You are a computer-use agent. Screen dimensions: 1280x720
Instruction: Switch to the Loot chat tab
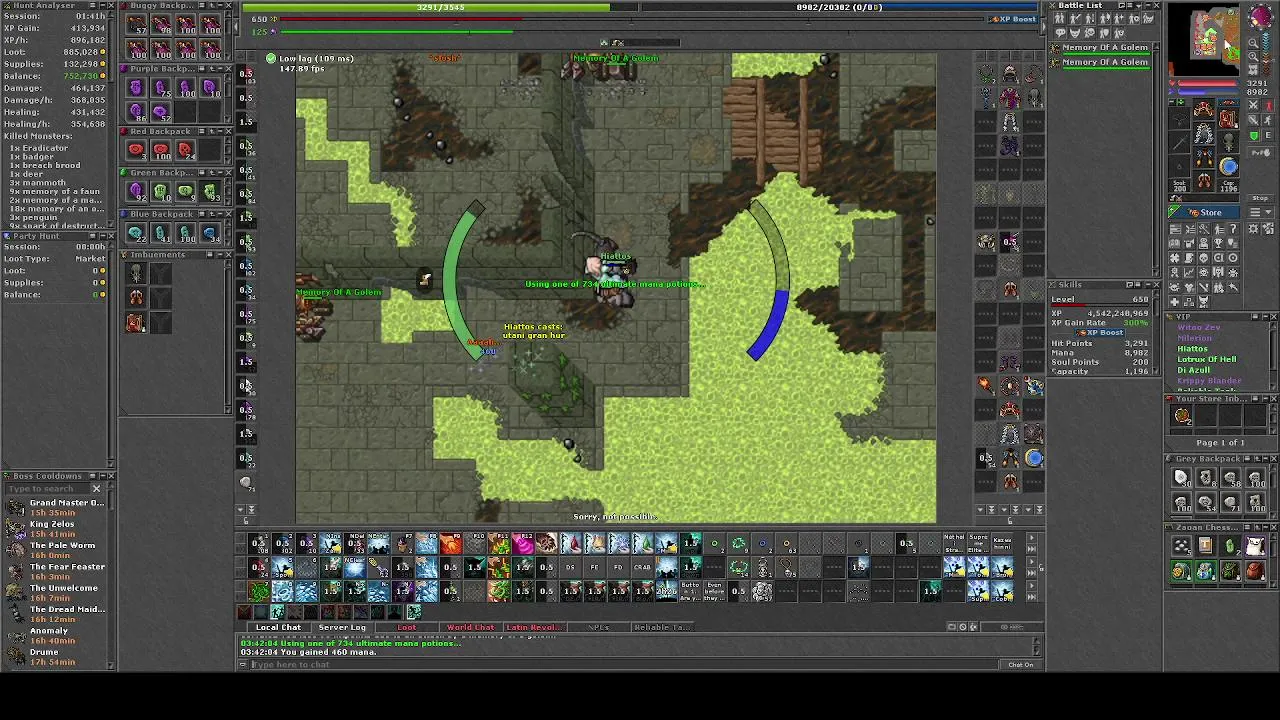tap(407, 627)
